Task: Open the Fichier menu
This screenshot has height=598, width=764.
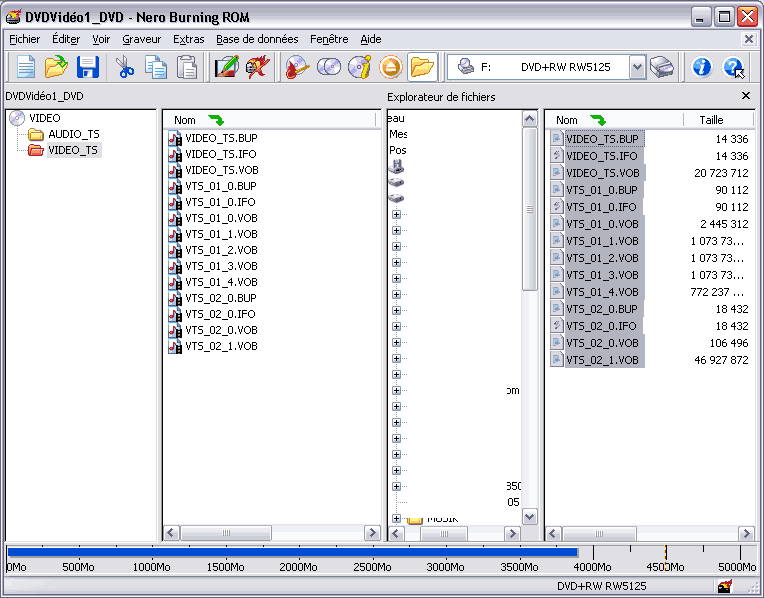Action: point(25,39)
